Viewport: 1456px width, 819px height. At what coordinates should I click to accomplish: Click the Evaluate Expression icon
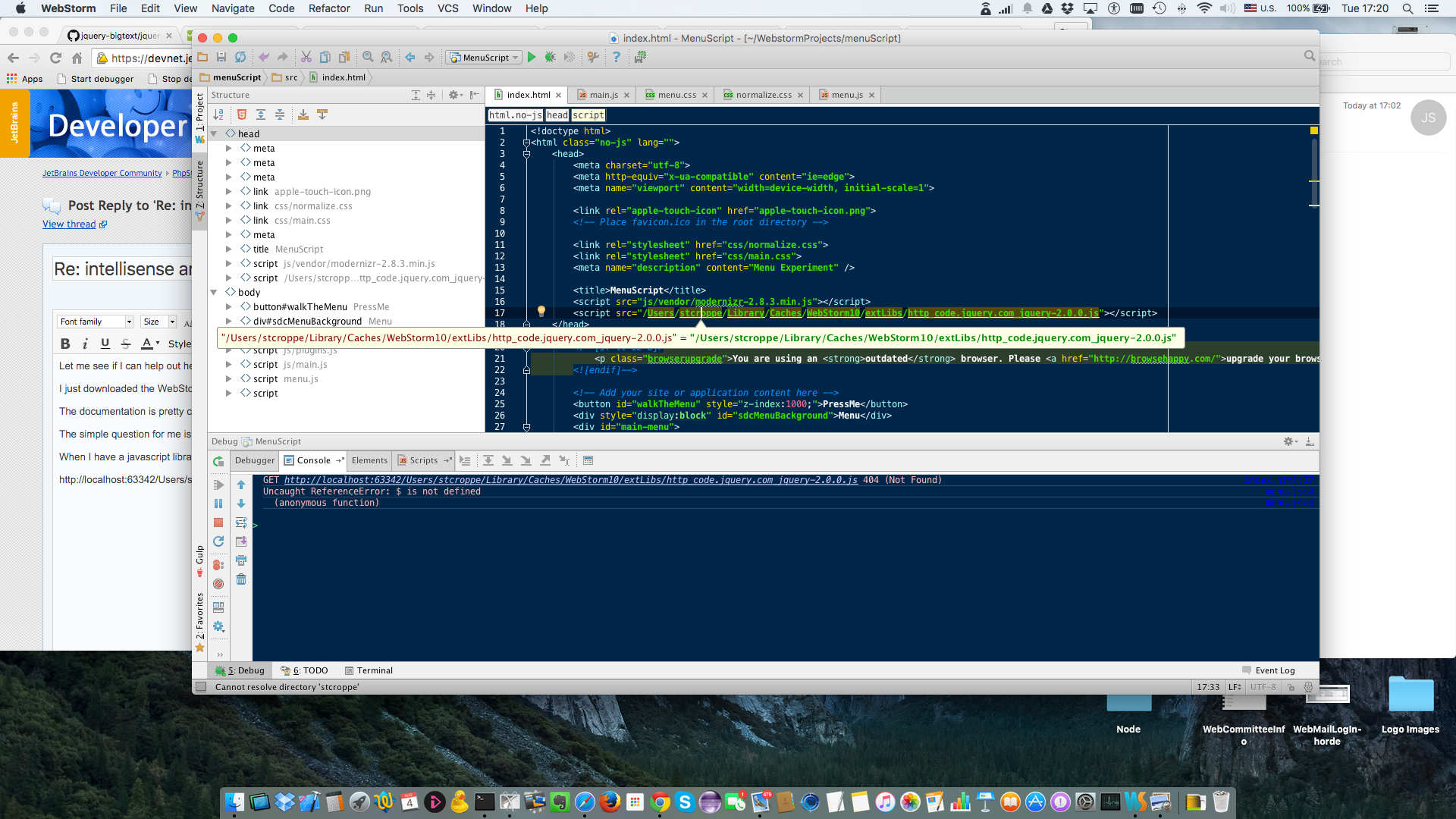(x=588, y=460)
